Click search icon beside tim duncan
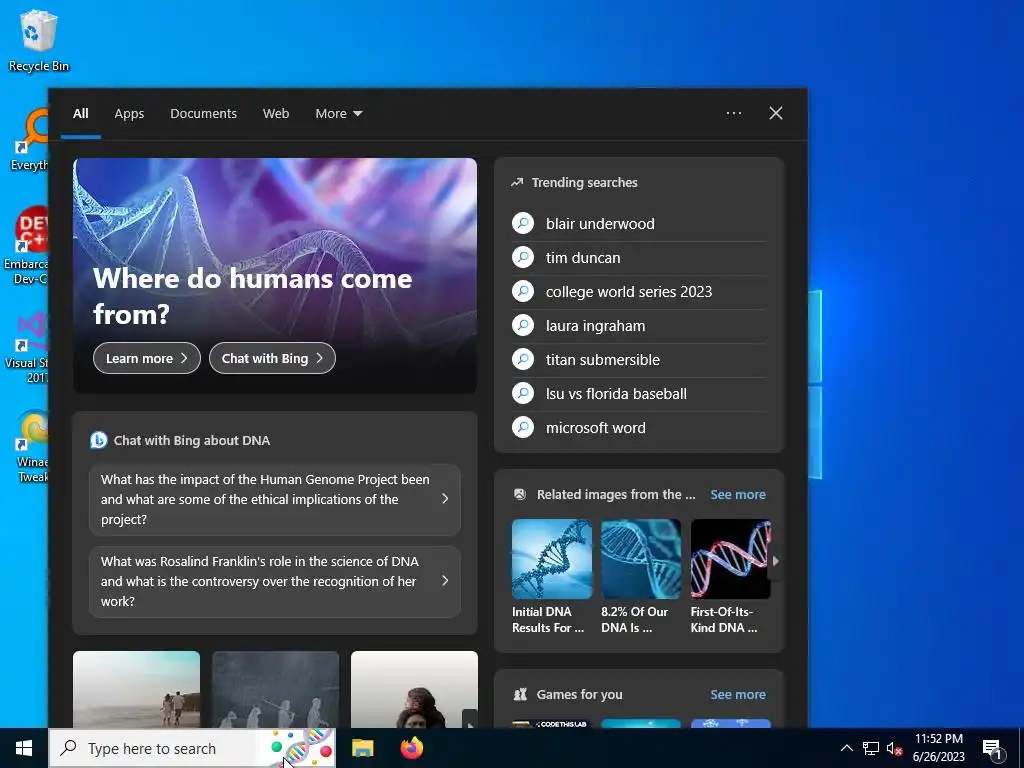 522,257
